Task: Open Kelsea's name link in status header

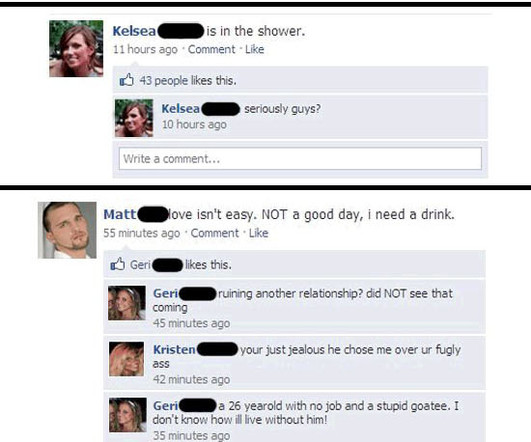Action: [134, 31]
